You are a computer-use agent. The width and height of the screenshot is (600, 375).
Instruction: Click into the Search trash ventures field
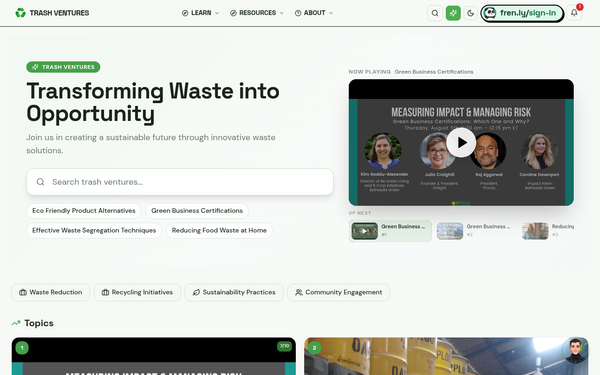click(180, 182)
